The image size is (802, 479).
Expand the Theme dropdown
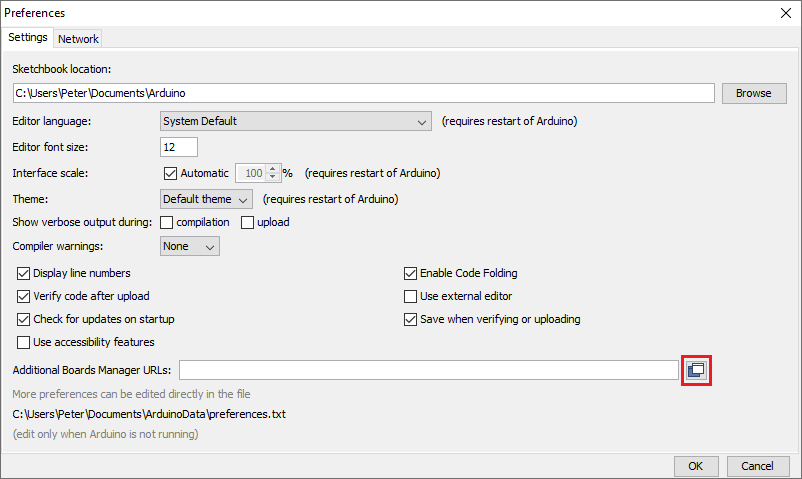click(x=207, y=199)
